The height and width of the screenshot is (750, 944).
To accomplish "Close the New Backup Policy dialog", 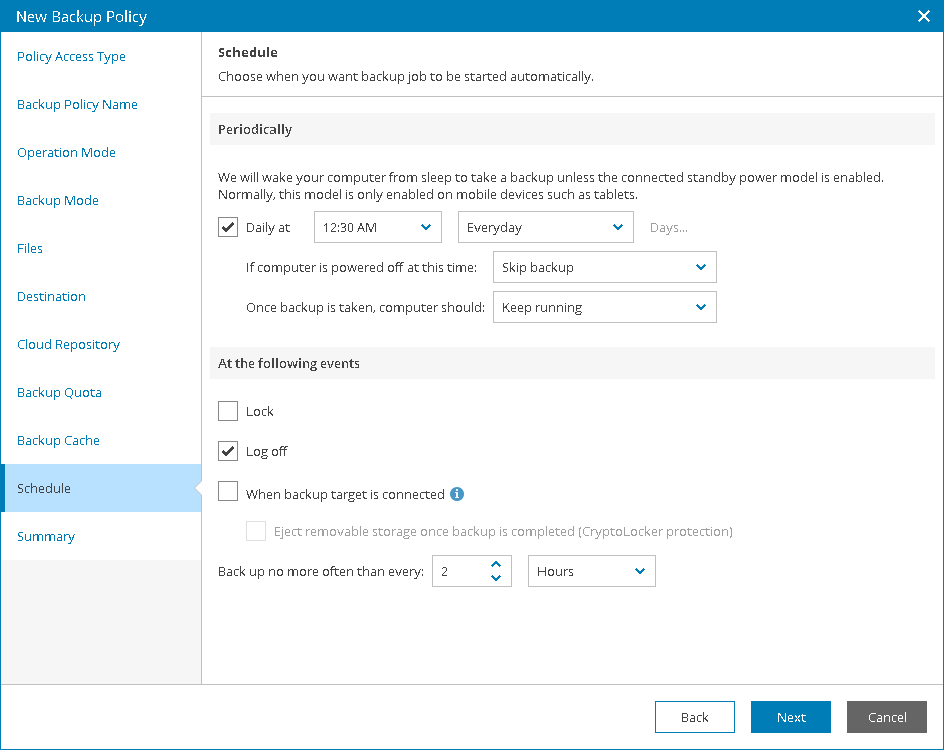I will [x=924, y=16].
